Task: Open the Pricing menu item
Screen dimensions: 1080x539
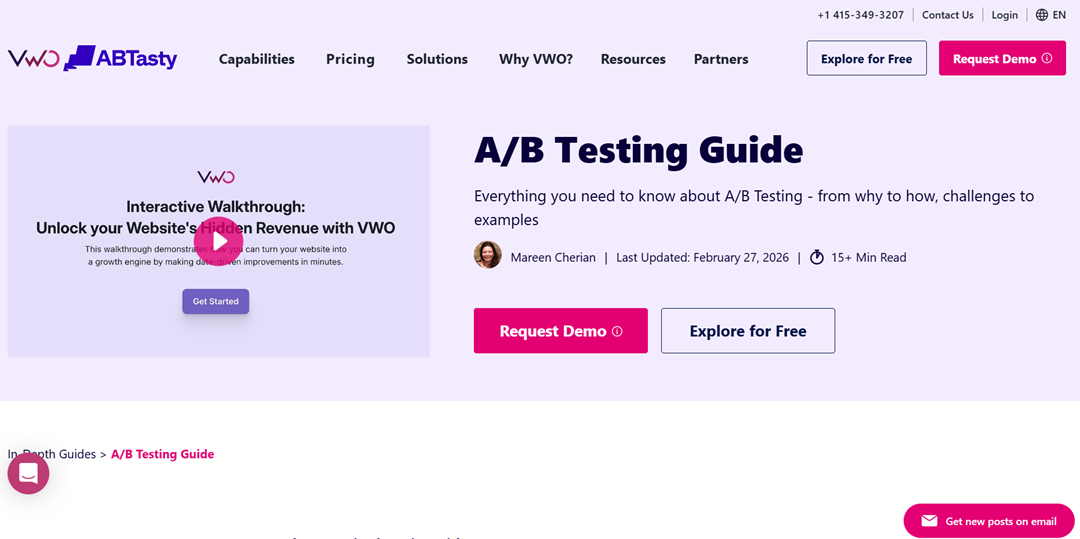Action: pos(350,59)
